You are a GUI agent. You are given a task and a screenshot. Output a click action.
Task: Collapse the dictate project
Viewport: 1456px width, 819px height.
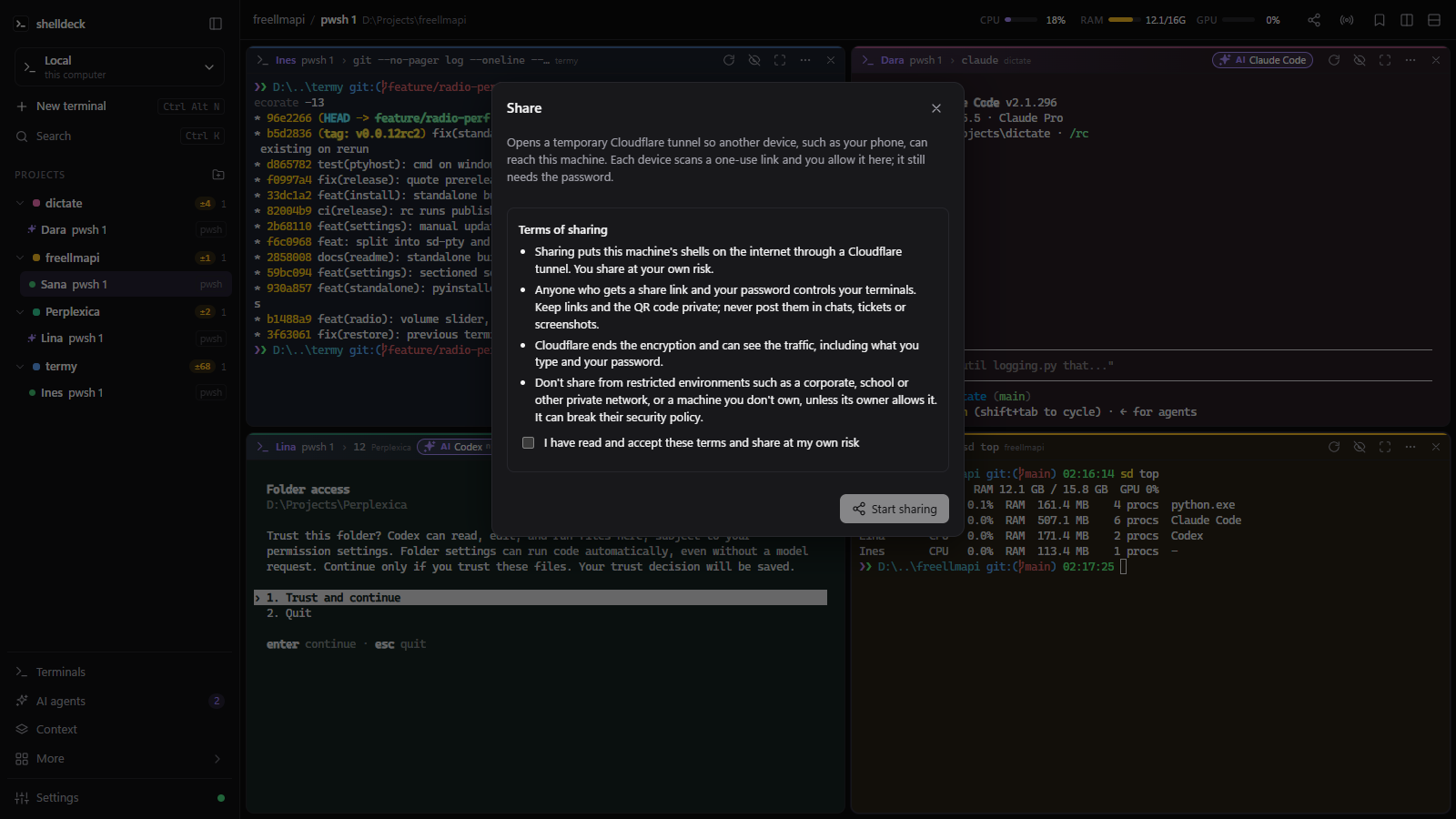[x=20, y=204]
